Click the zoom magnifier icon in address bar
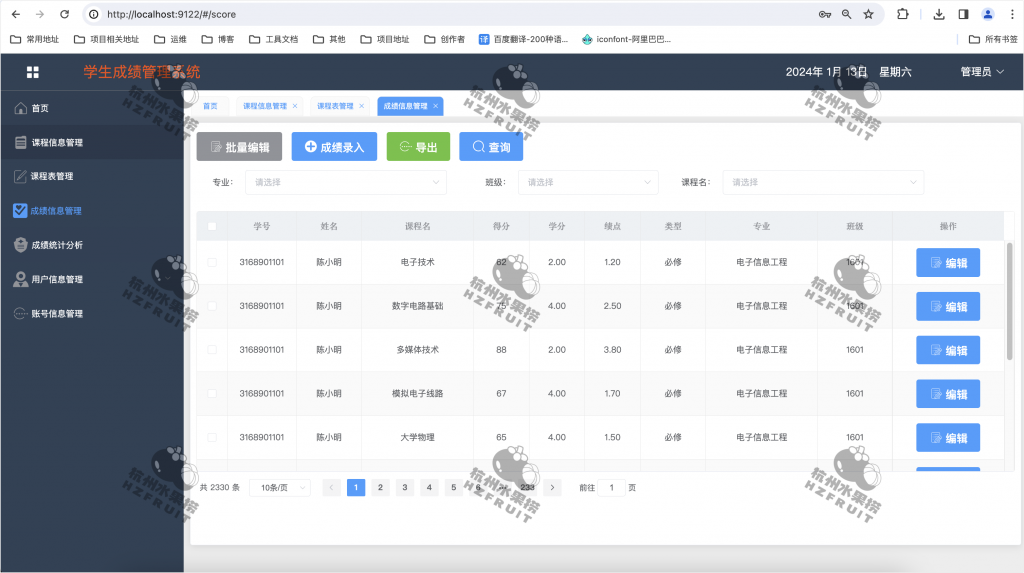 pyautogui.click(x=846, y=14)
